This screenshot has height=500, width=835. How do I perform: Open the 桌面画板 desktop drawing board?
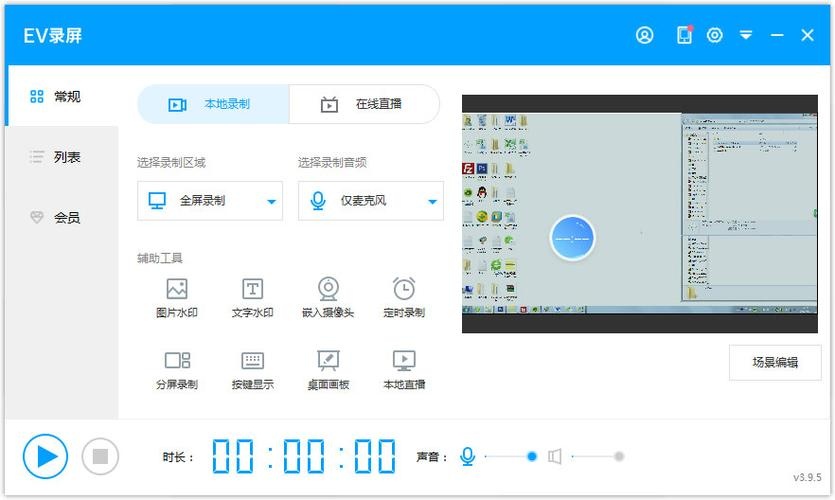328,369
